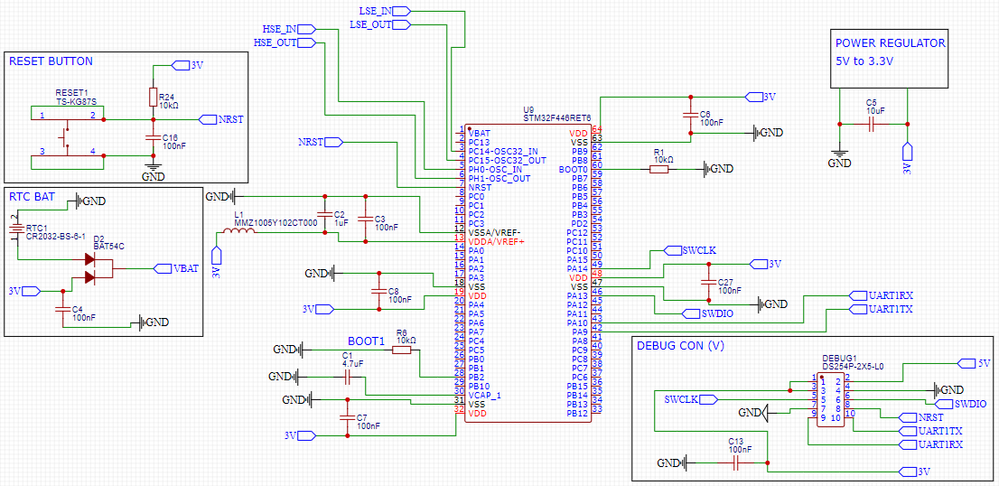Click resistor R6 under BOOT1
Viewport: 999px width, 486px height.
(401, 350)
